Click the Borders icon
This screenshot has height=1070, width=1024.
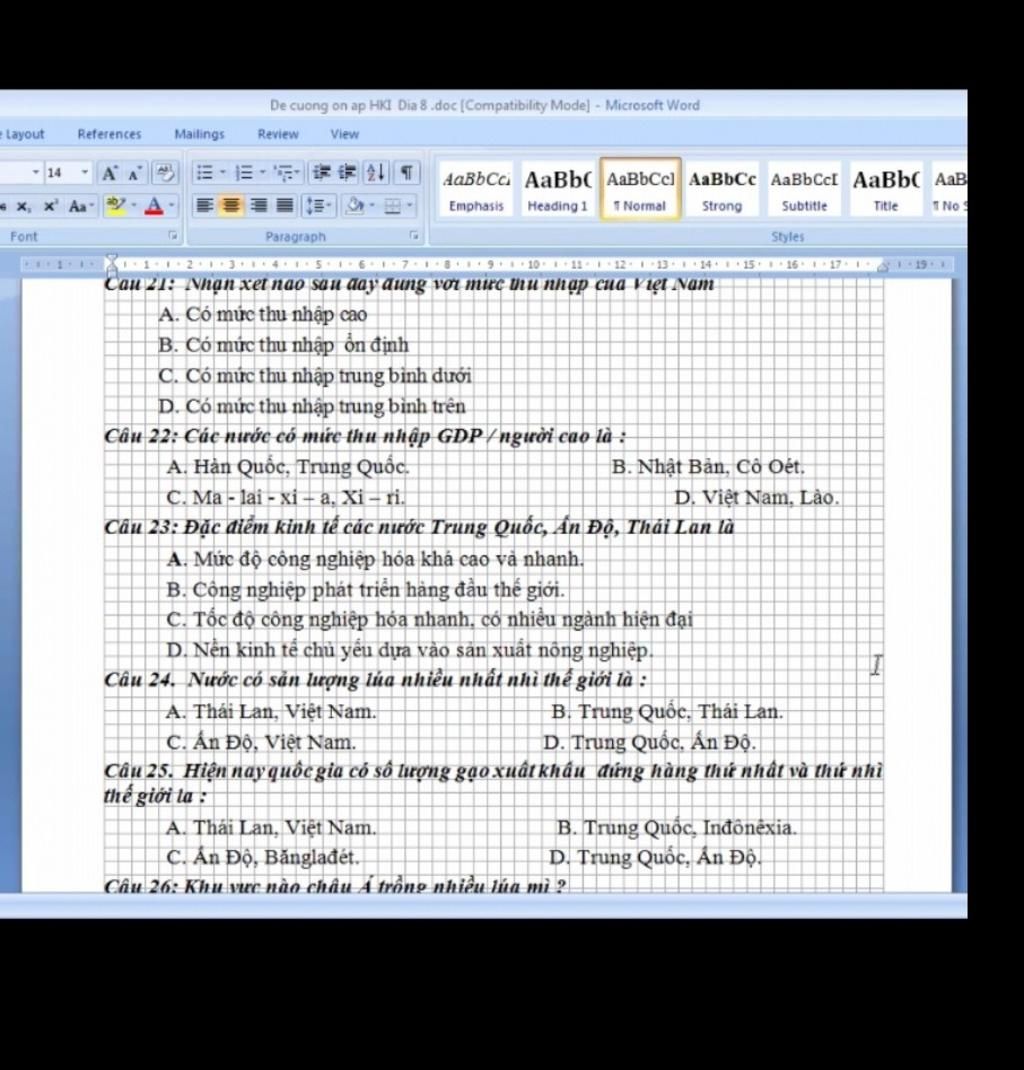392,205
